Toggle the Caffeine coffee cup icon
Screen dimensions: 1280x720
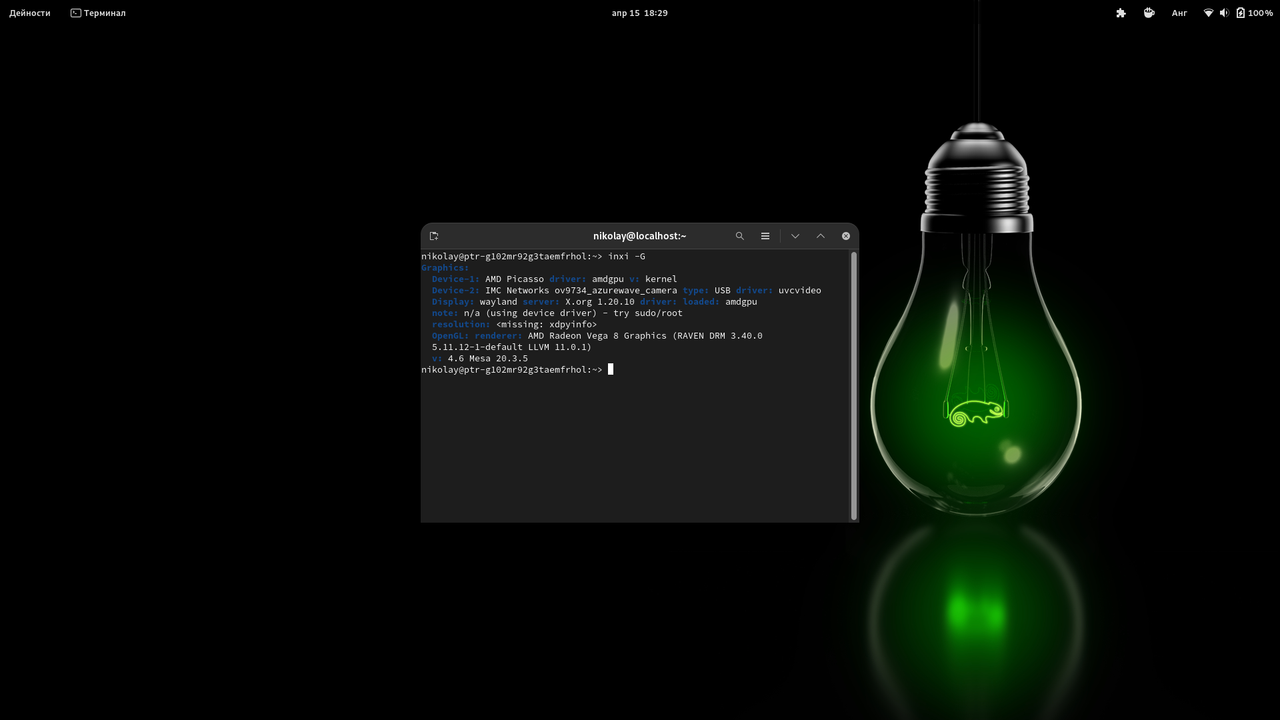1150,13
